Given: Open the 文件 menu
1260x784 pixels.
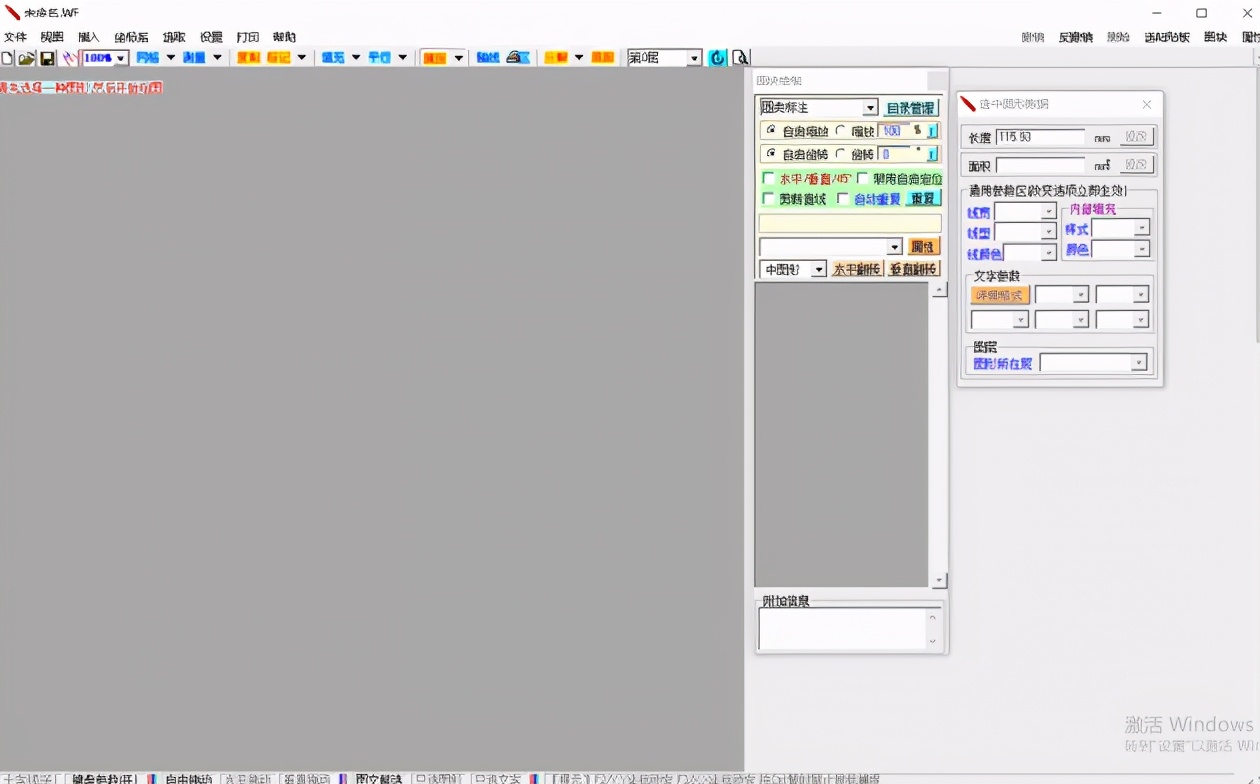Looking at the screenshot, I should click(x=15, y=37).
